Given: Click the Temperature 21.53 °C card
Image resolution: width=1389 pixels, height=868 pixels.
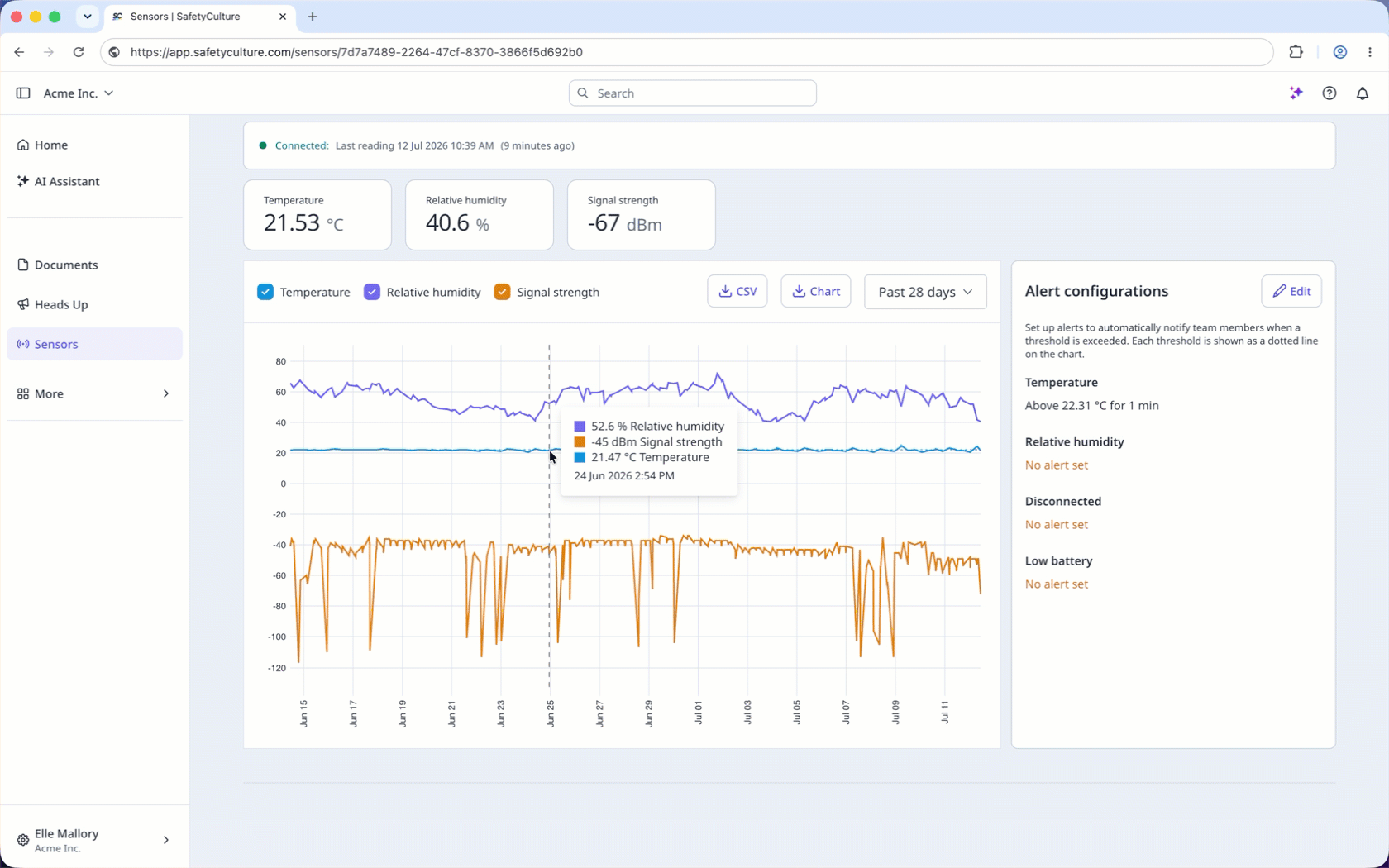Looking at the screenshot, I should (317, 215).
